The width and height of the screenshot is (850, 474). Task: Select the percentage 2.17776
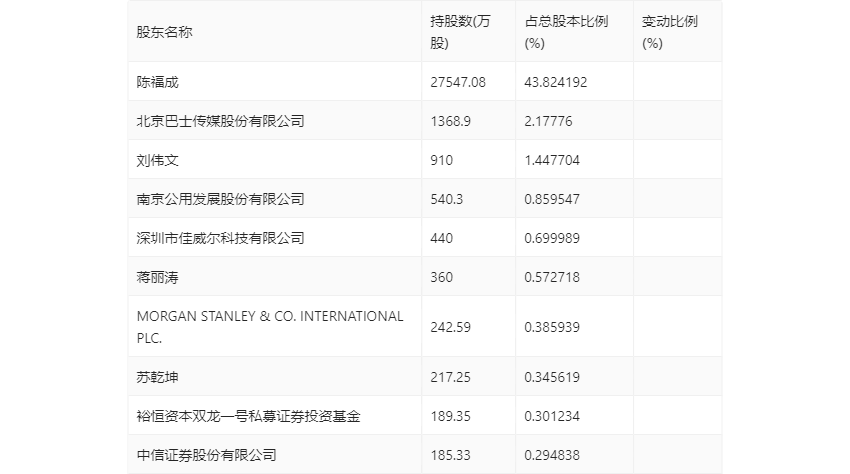(x=548, y=121)
